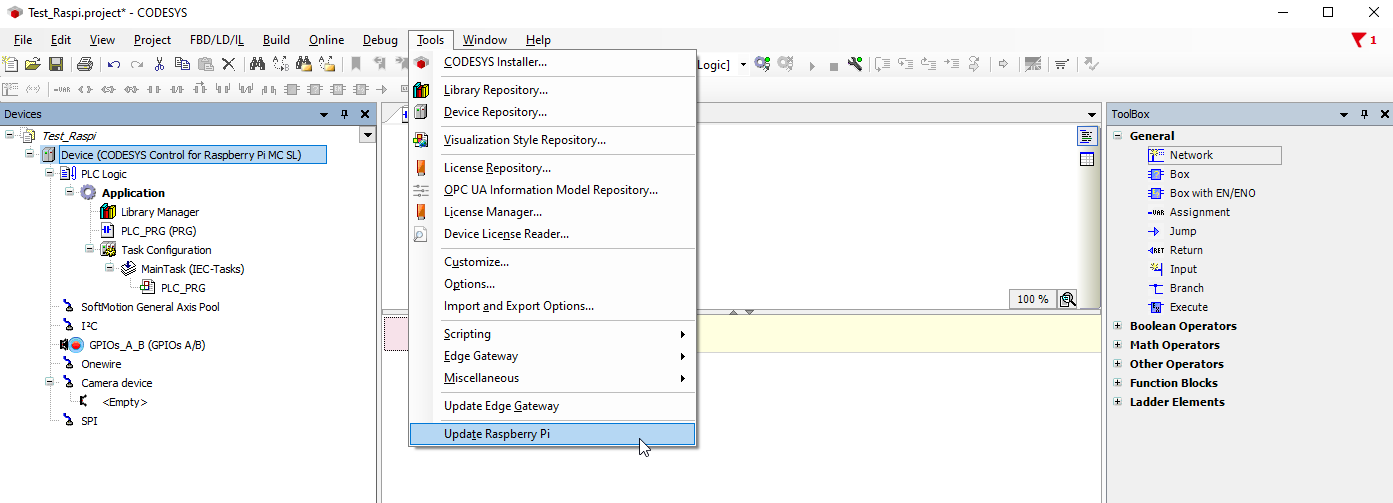This screenshot has height=503, width=1393.
Task: Pin the Devices panel with pushpin
Action: (x=344, y=114)
